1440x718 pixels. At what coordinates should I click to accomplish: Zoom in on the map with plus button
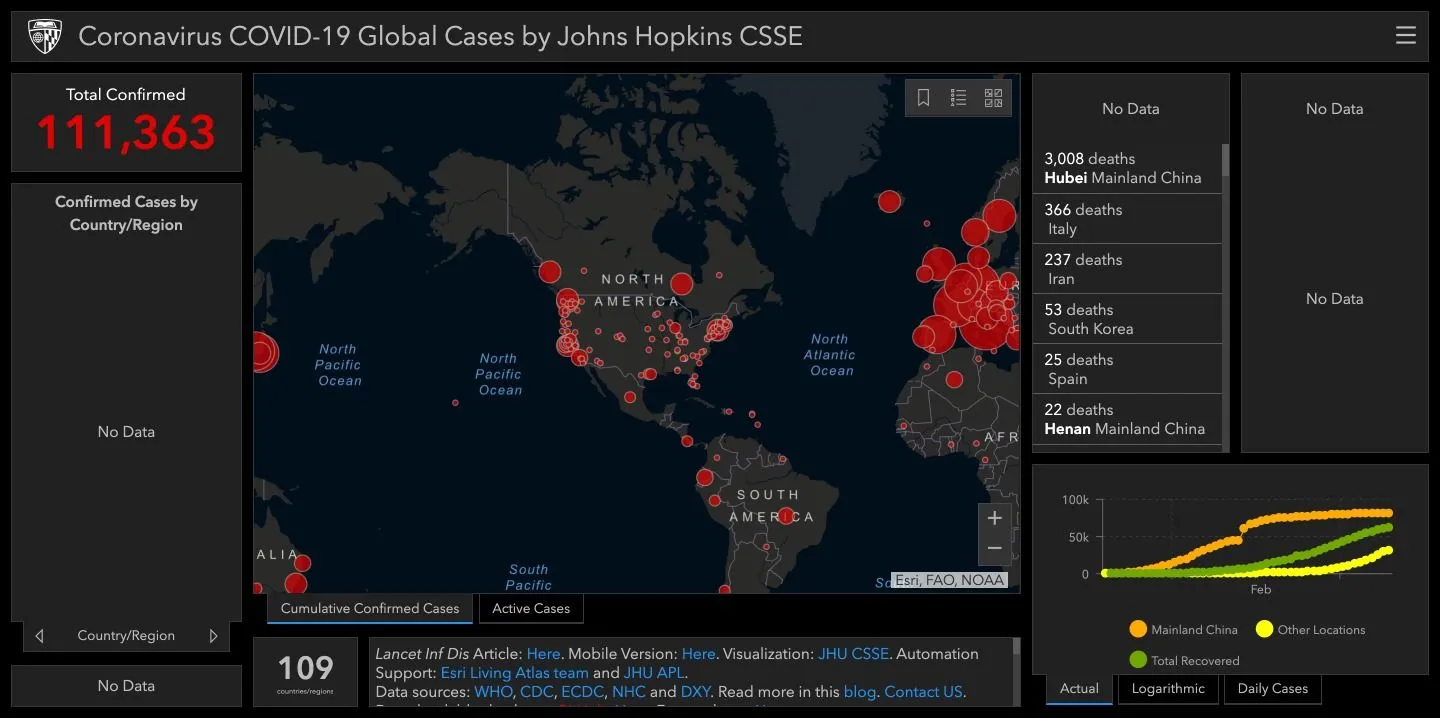click(994, 518)
